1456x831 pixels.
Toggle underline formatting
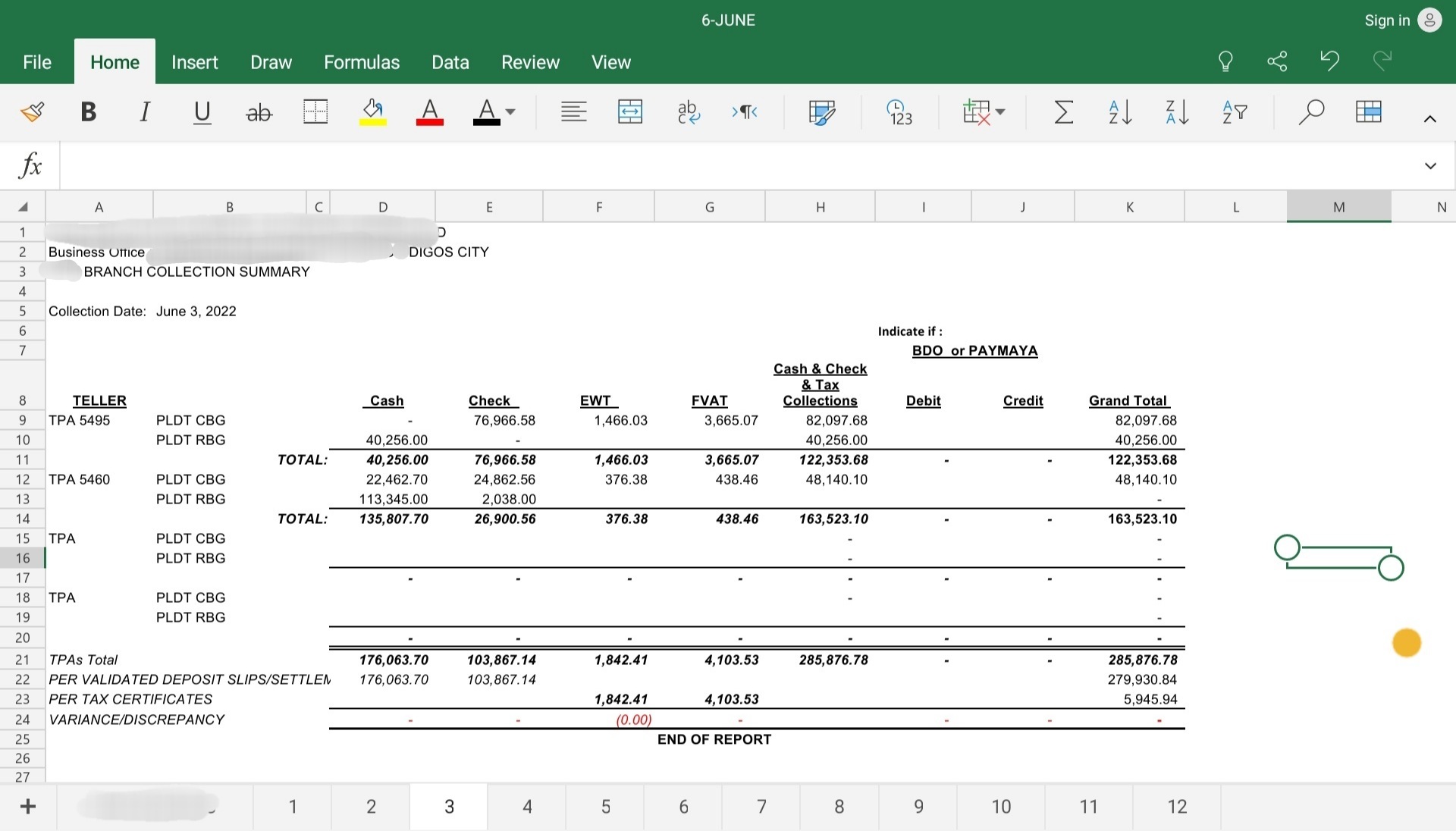[x=202, y=112]
